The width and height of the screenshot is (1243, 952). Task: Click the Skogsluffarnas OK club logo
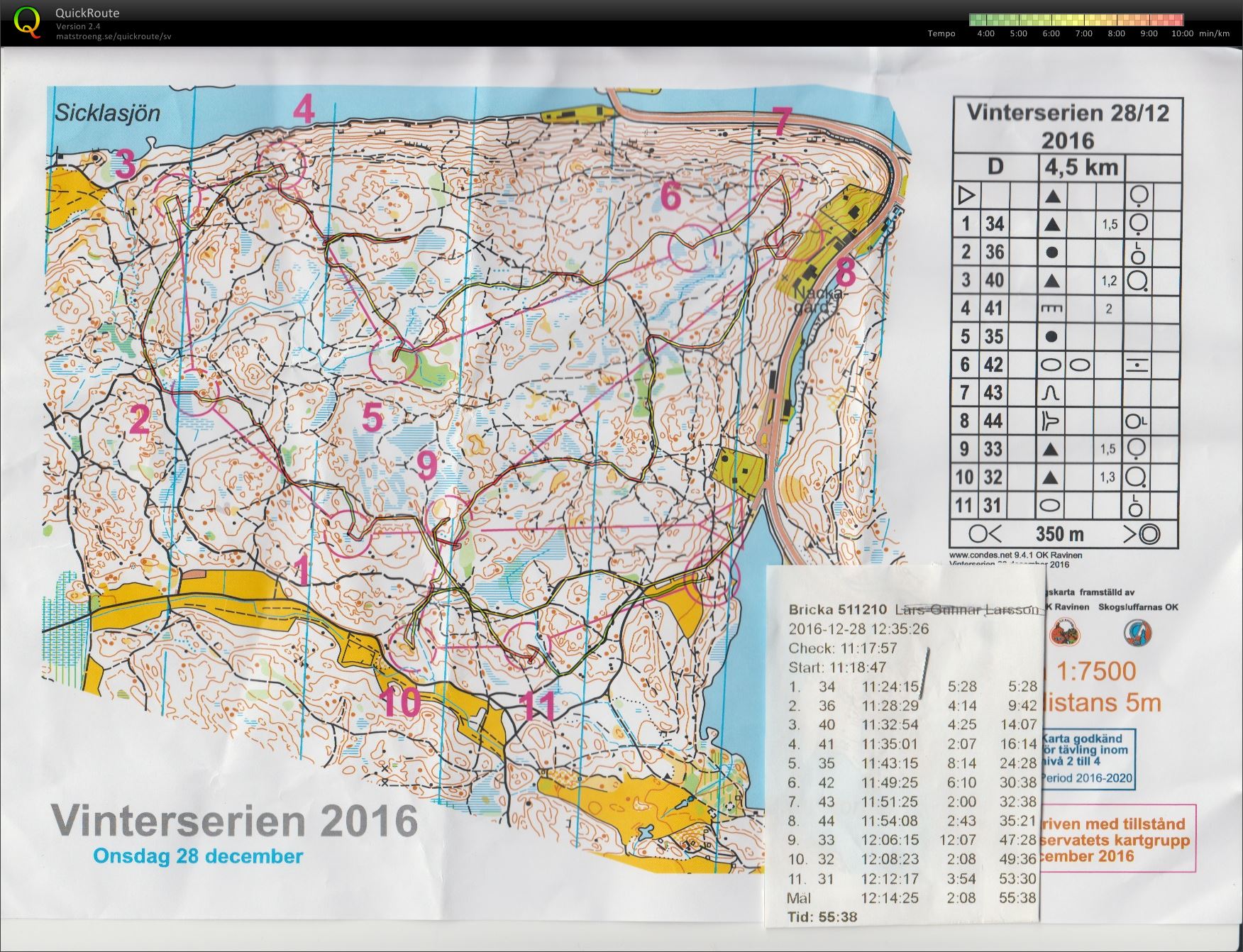coord(1137,631)
